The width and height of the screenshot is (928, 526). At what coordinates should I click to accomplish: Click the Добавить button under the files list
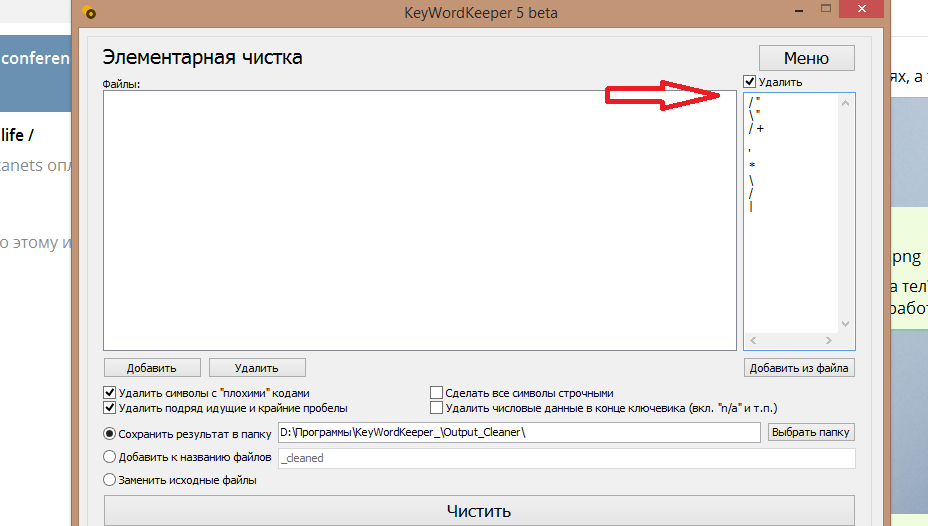pos(152,367)
